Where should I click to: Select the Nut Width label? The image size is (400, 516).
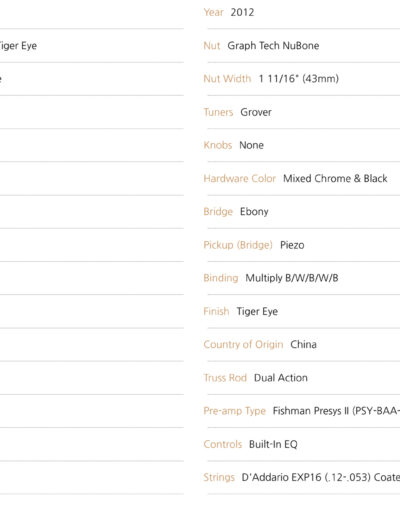click(x=227, y=79)
